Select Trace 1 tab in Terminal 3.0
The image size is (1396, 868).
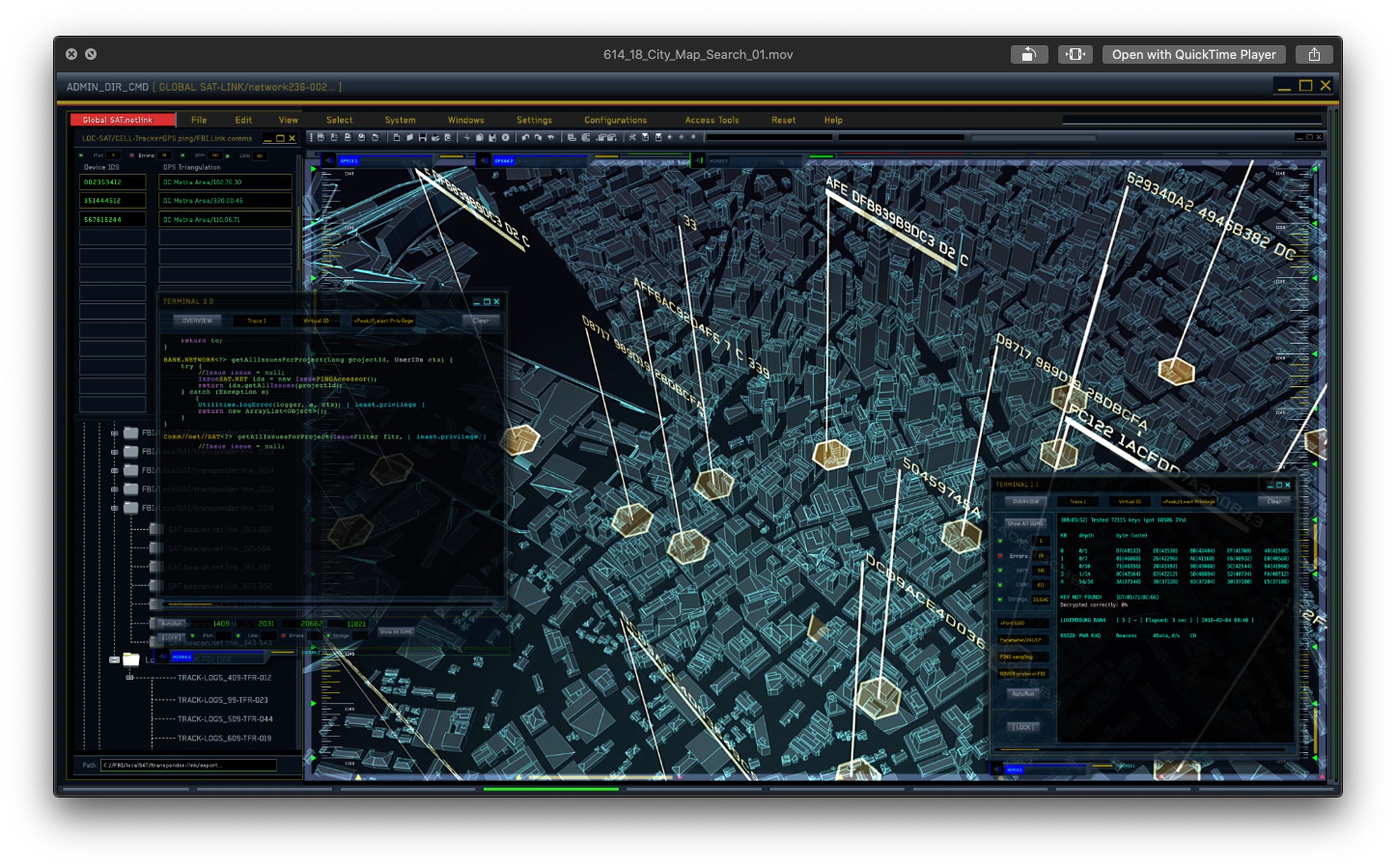click(257, 321)
